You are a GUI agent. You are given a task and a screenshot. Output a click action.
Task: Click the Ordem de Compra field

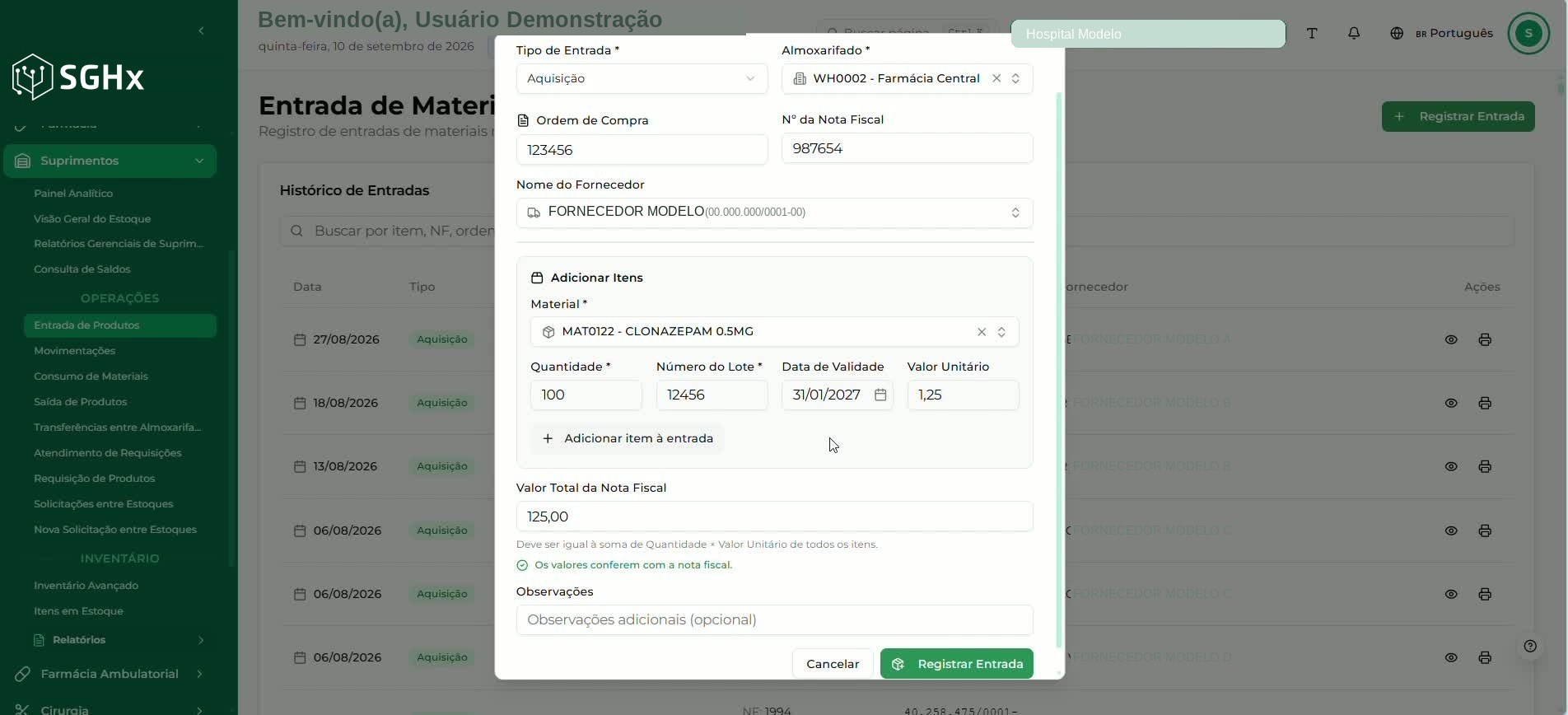[642, 150]
